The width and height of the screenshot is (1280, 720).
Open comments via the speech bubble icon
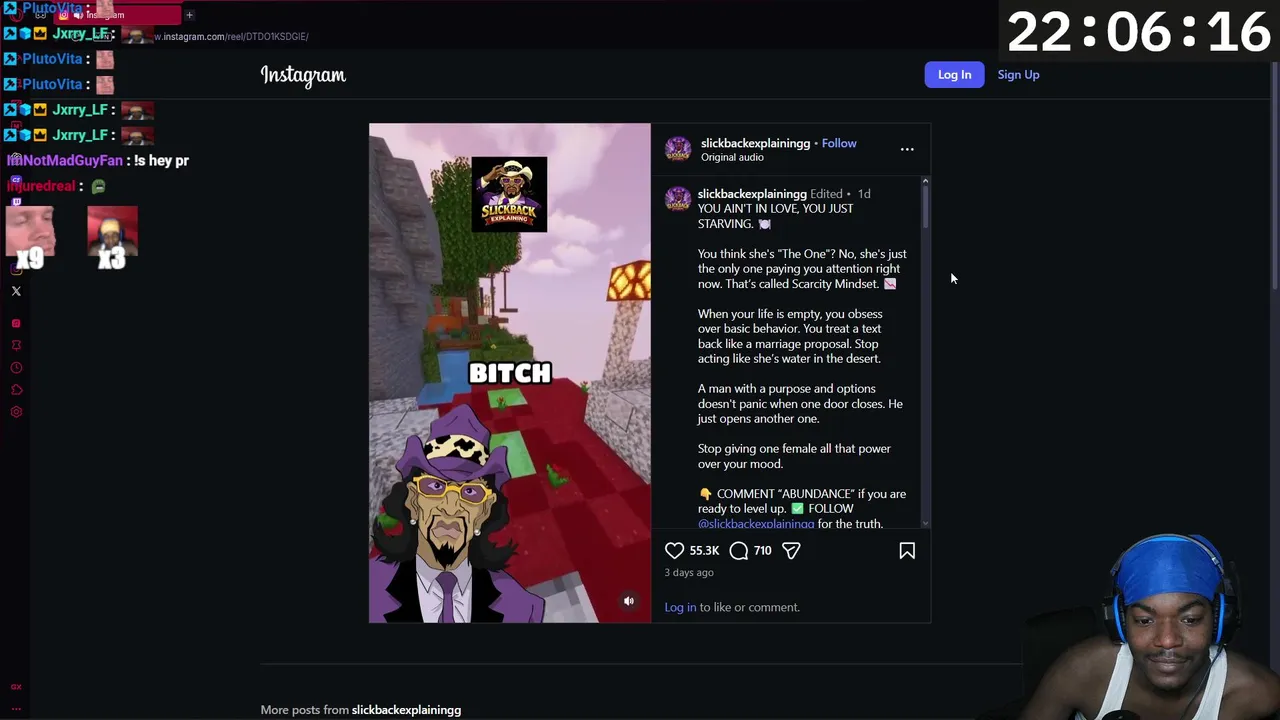pos(739,551)
